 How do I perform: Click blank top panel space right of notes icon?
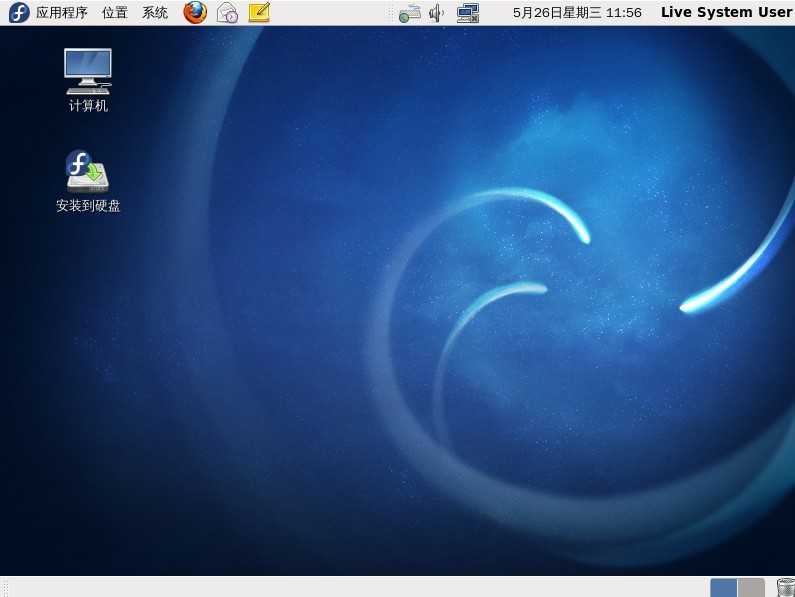pos(330,13)
